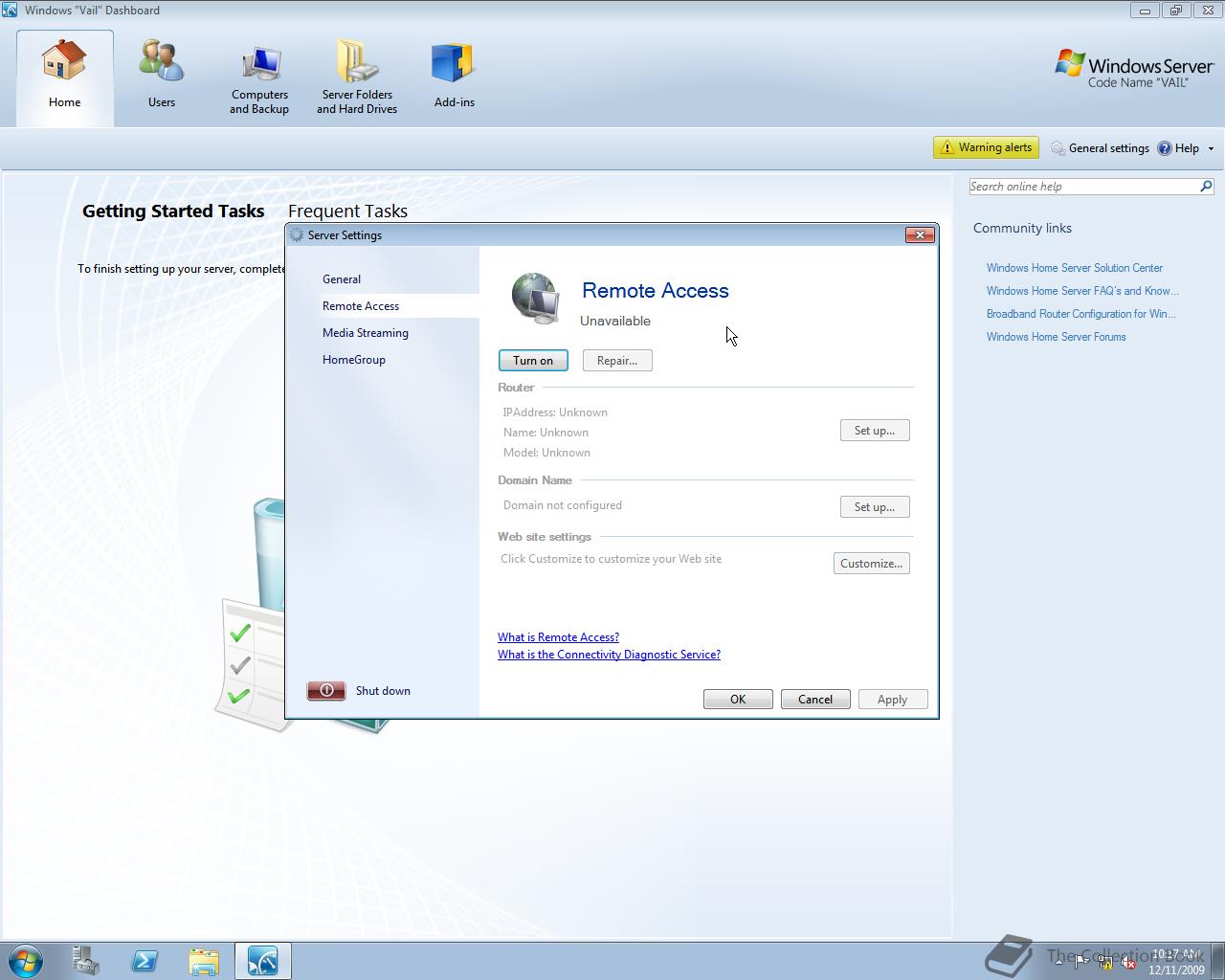The width and height of the screenshot is (1225, 980).
Task: Open Server Folders and Hard Drives tab
Action: (x=357, y=78)
